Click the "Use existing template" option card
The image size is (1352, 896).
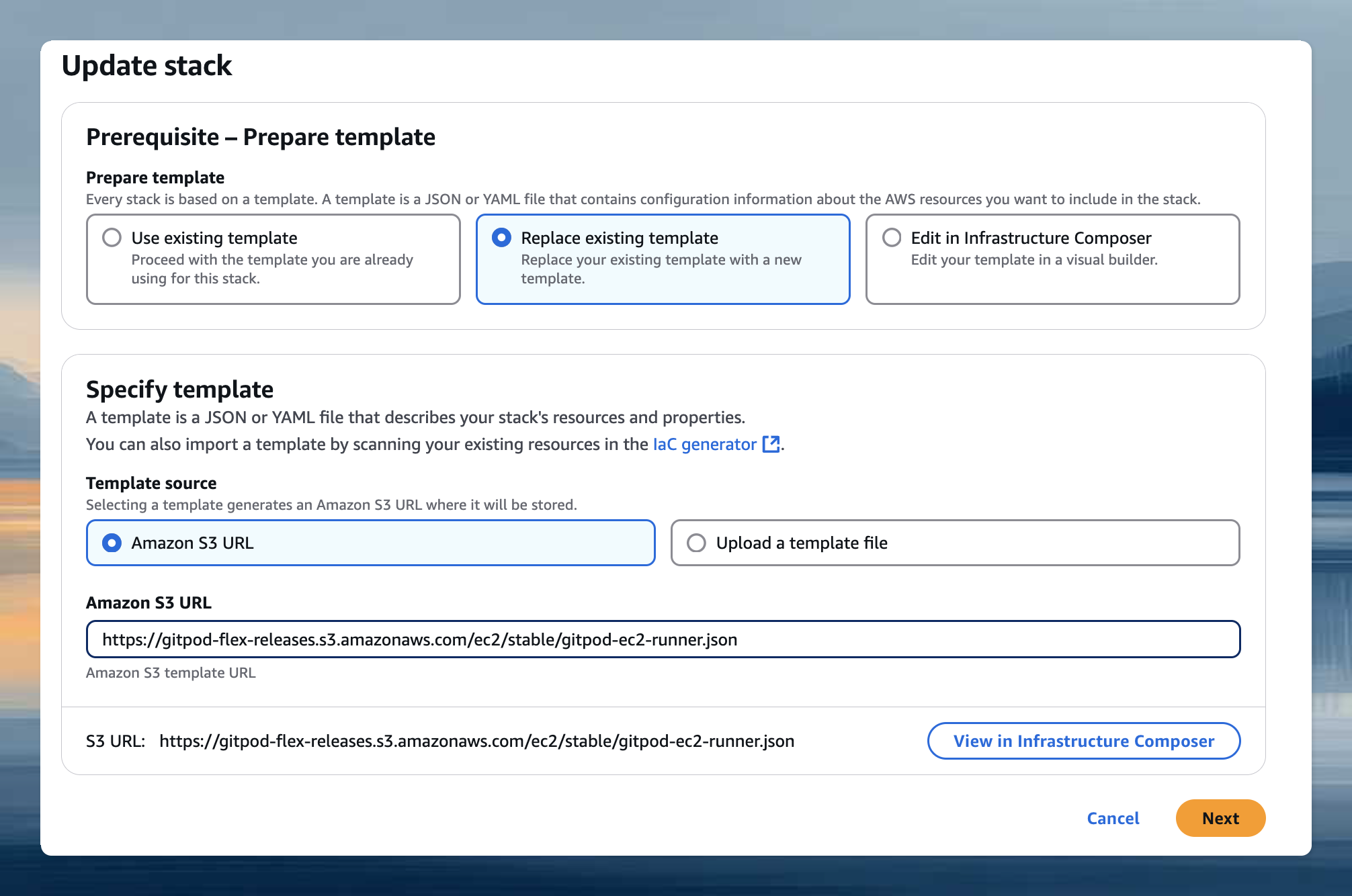tap(273, 259)
